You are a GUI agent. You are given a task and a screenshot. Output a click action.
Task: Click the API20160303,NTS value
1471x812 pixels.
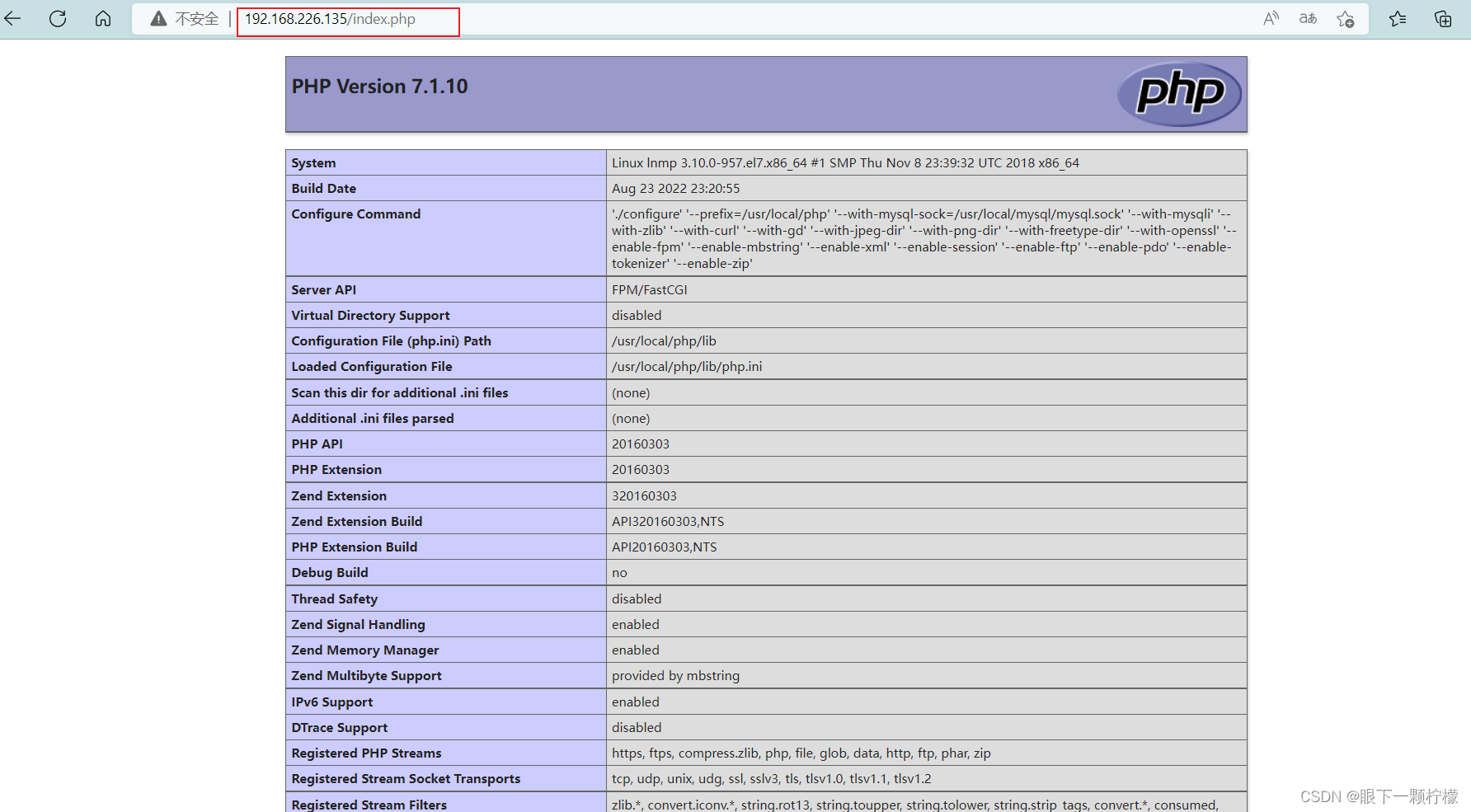pyautogui.click(x=665, y=547)
